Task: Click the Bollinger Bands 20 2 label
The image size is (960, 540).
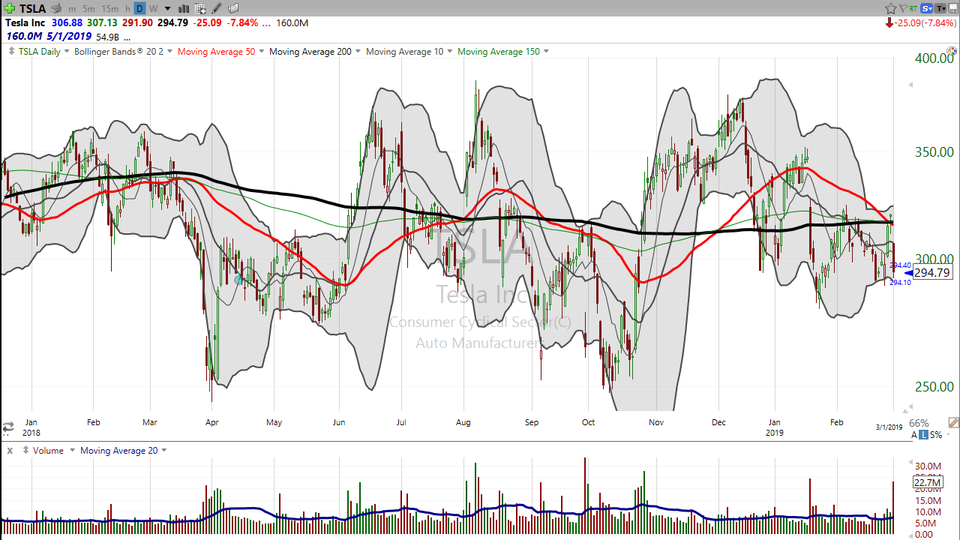Action: 119,51
